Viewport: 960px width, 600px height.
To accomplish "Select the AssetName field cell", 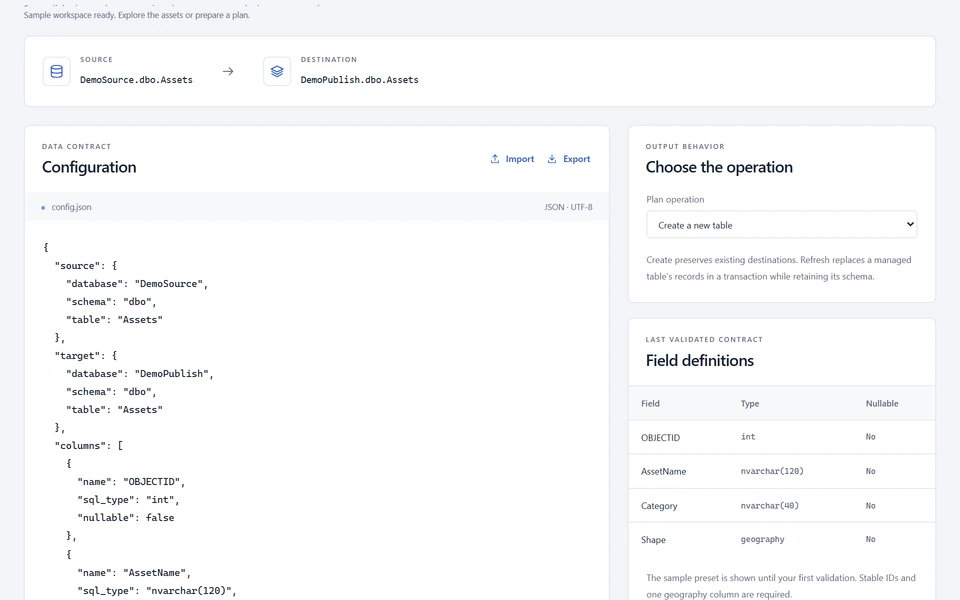I will [664, 471].
